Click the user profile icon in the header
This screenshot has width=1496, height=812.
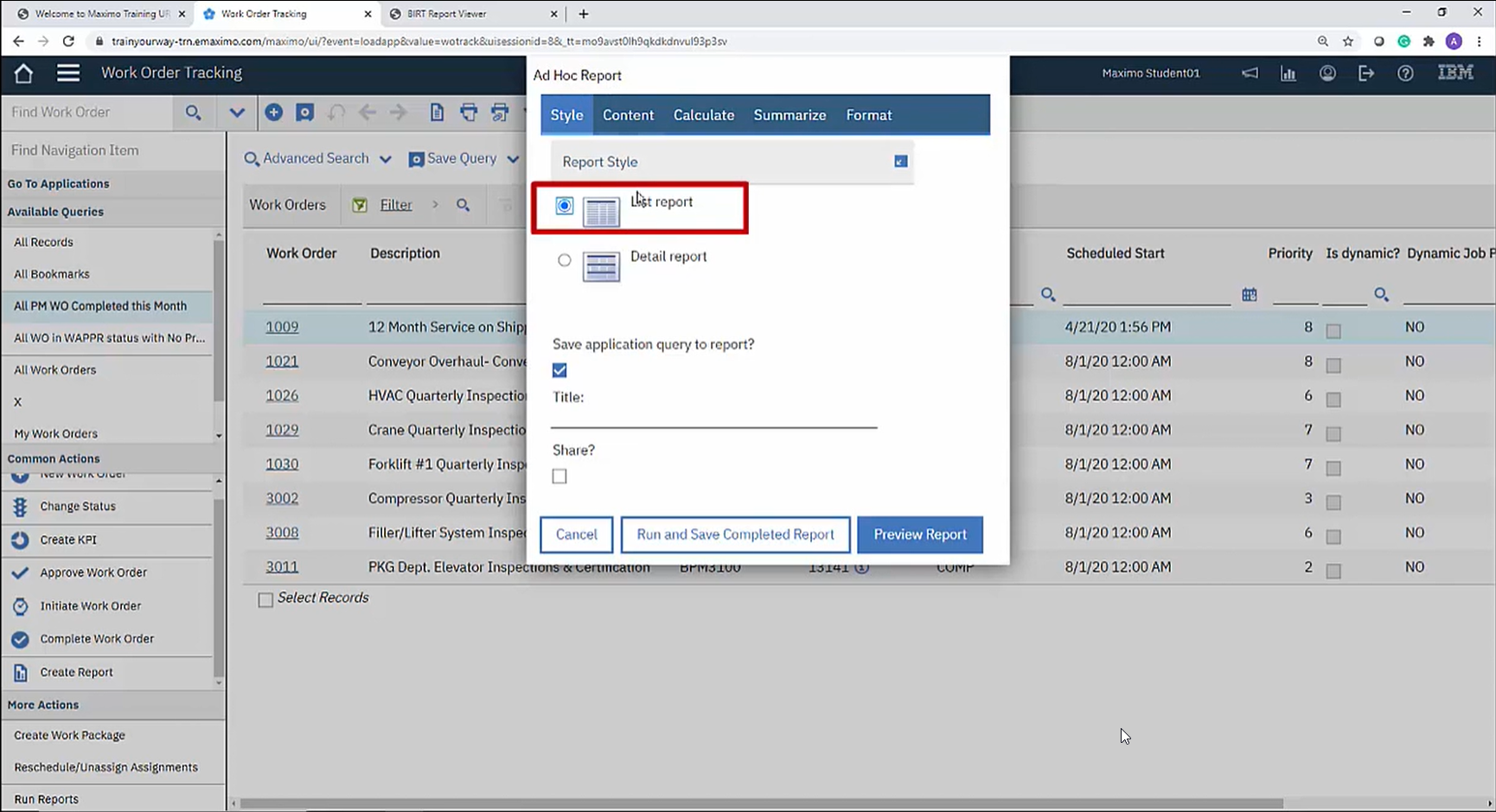point(1327,74)
